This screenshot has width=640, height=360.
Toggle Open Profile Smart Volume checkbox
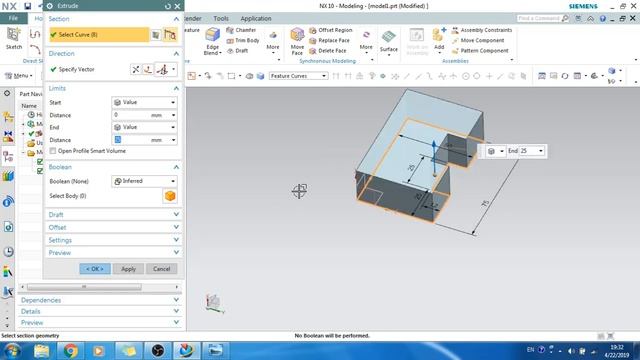(x=53, y=151)
